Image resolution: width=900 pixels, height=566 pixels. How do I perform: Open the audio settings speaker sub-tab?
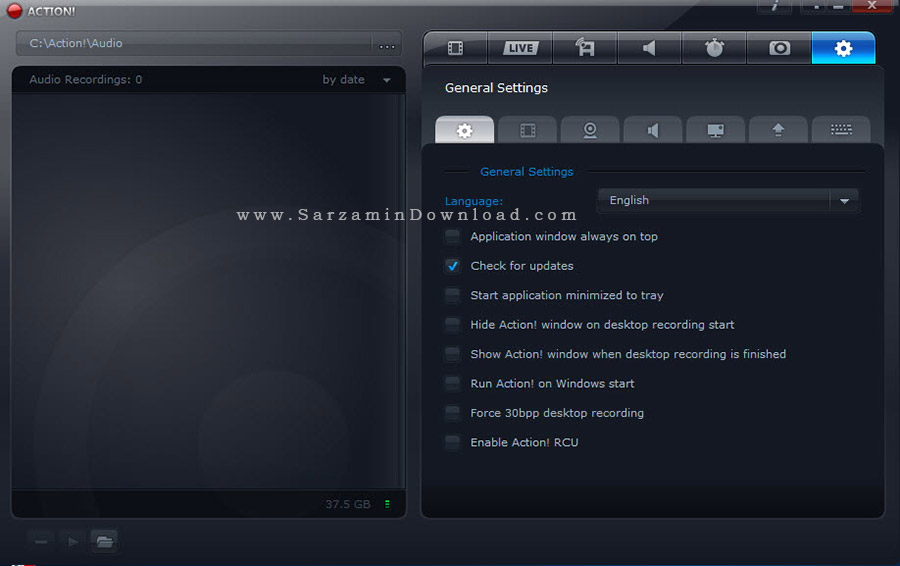pos(653,130)
